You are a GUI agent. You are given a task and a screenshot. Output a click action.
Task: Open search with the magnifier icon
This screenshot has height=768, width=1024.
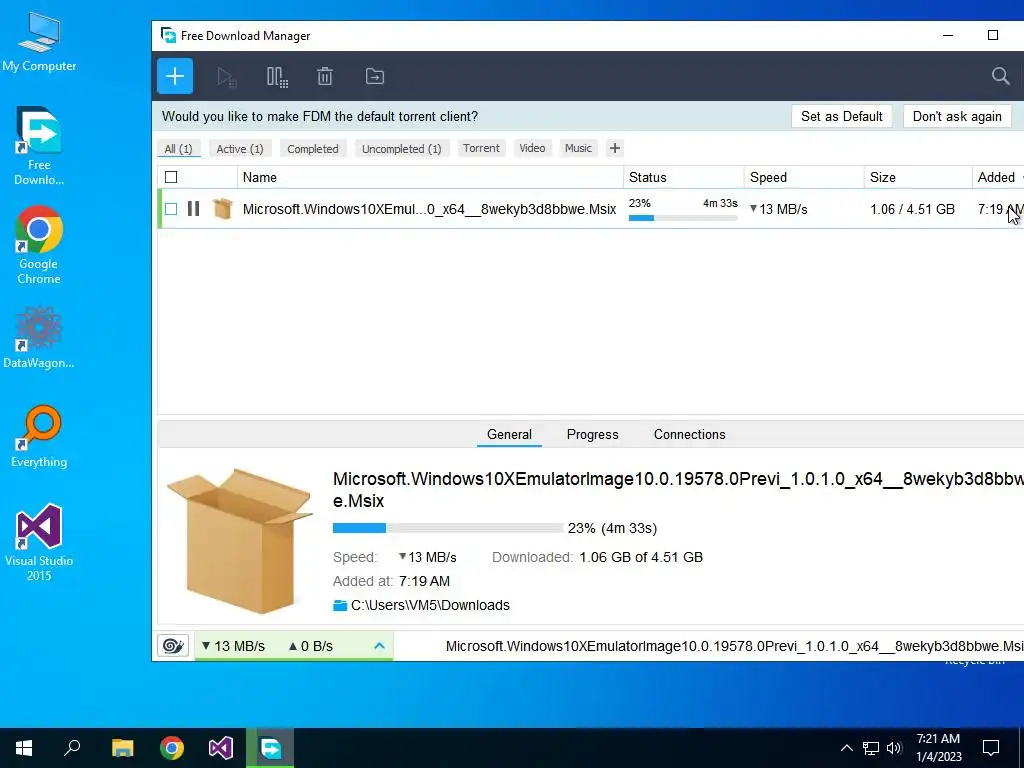click(x=1000, y=76)
